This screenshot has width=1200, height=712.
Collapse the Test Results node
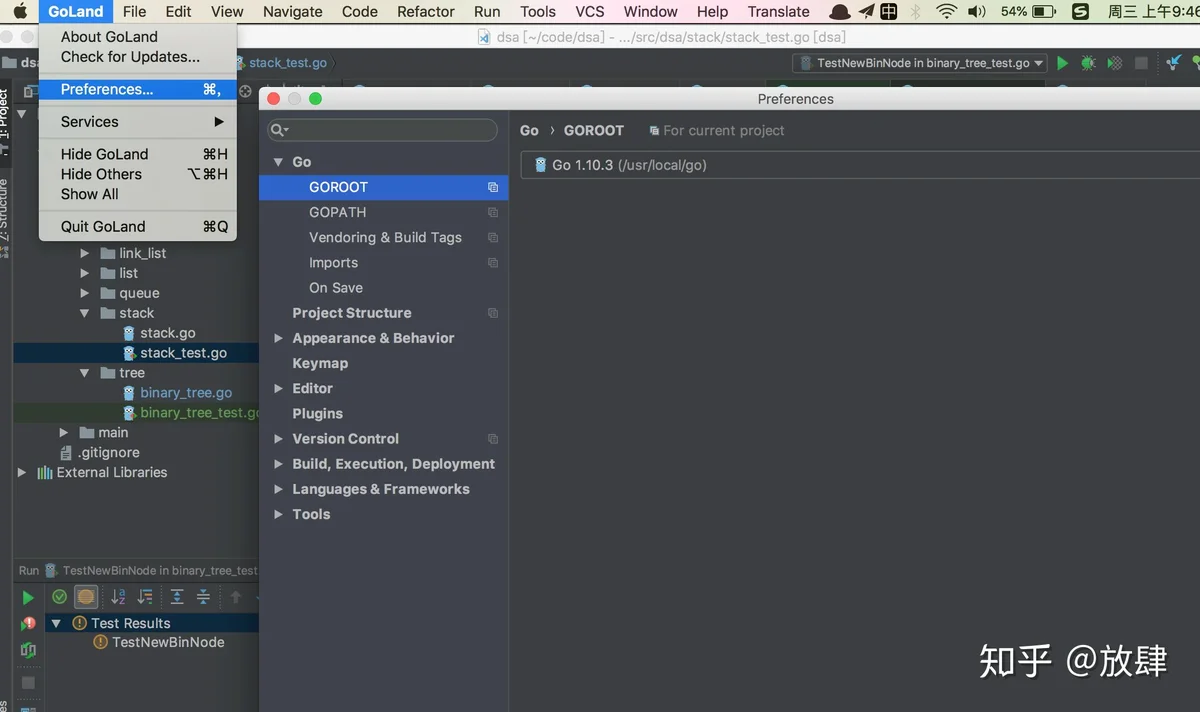tap(56, 623)
